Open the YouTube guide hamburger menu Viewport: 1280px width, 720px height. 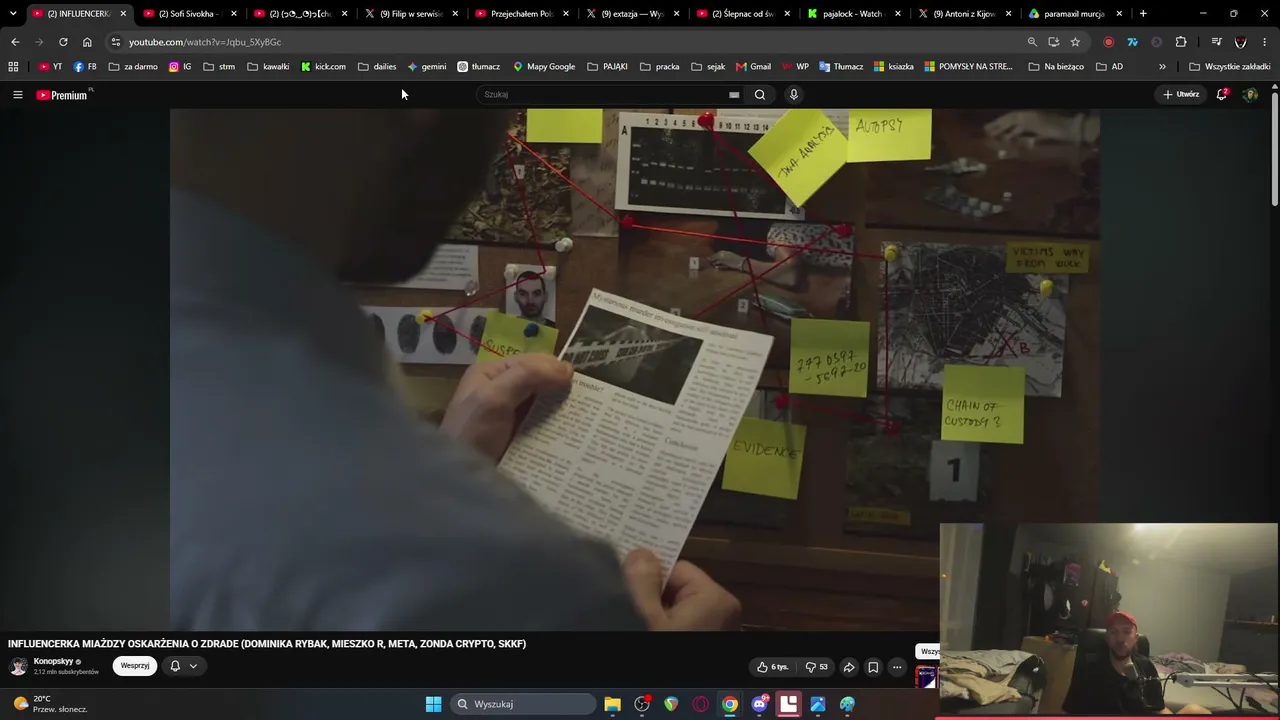[17, 95]
